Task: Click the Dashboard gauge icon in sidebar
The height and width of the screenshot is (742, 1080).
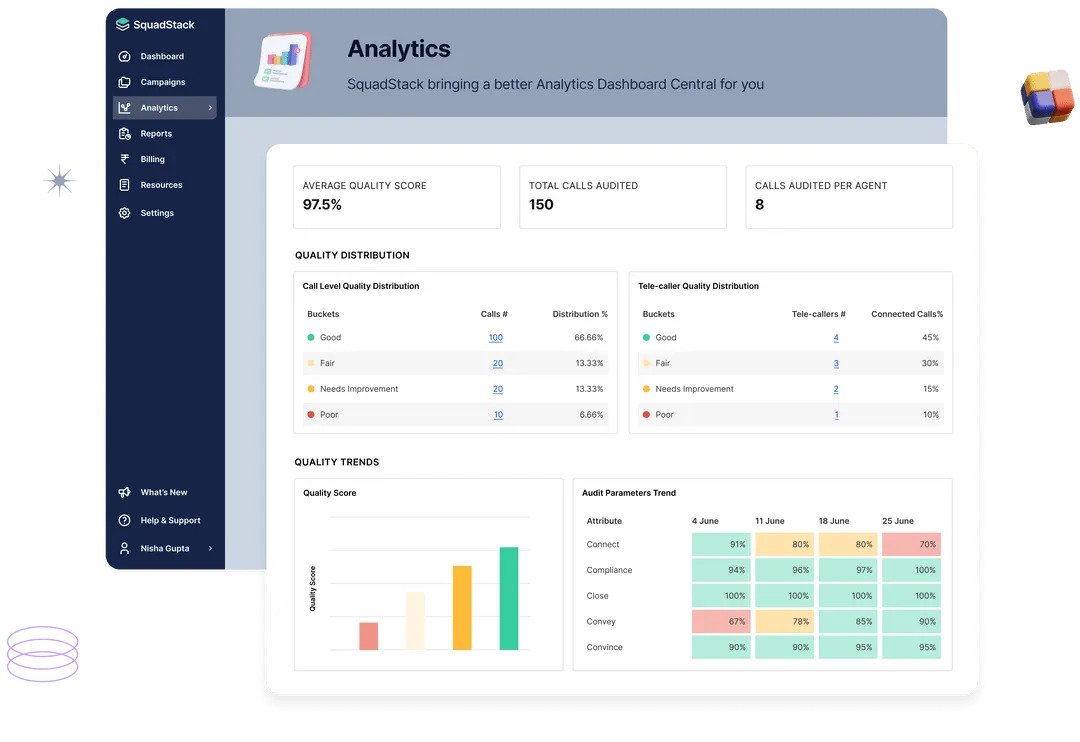Action: [x=125, y=56]
